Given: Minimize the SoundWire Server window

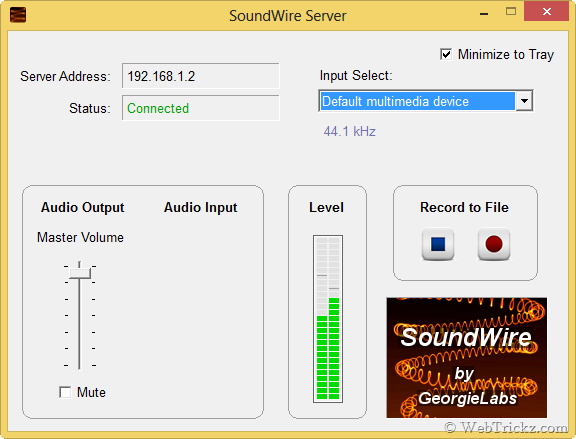Looking at the screenshot, I should tap(484, 13).
